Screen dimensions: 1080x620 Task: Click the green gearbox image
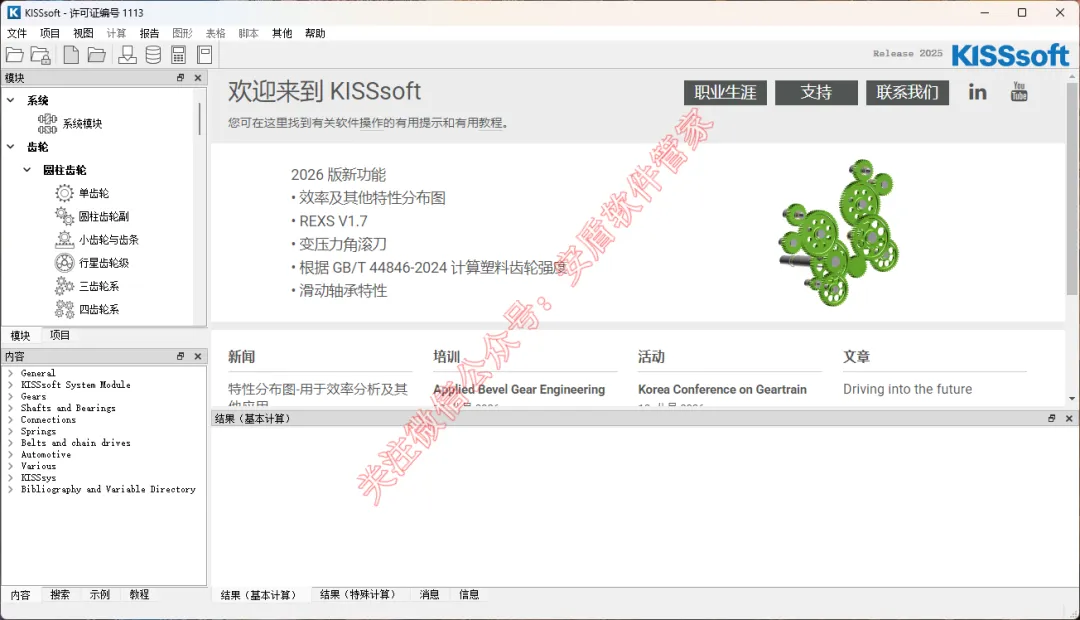click(x=838, y=233)
